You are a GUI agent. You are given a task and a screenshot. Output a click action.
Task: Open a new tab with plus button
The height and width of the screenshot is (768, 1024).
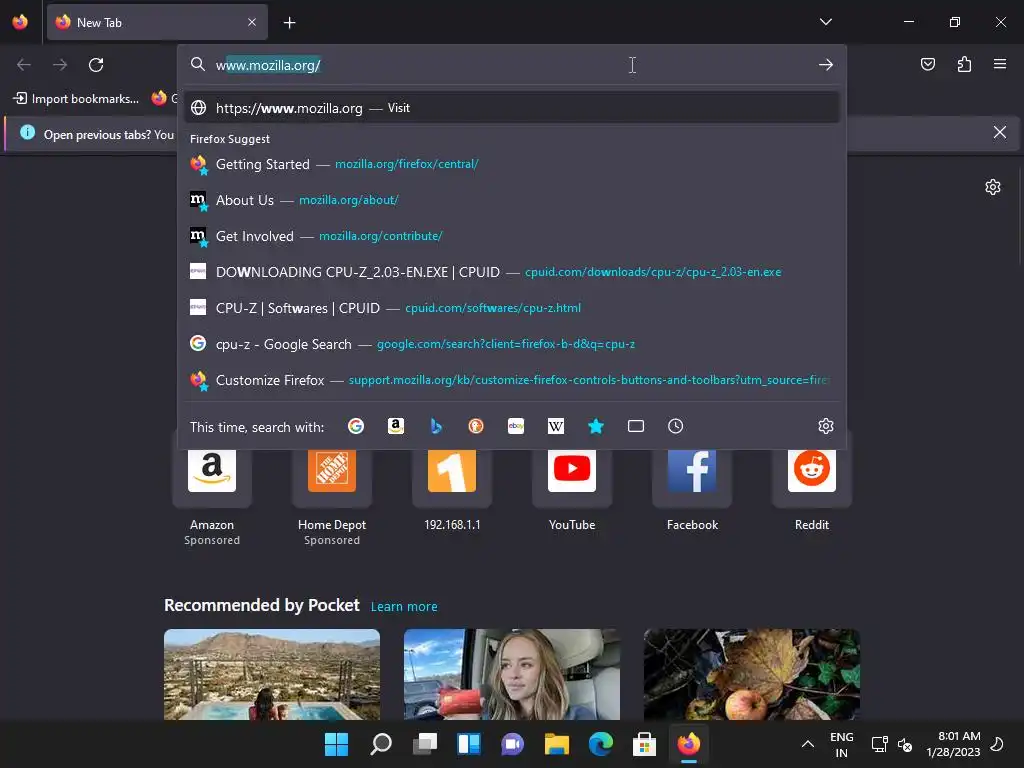pyautogui.click(x=289, y=23)
